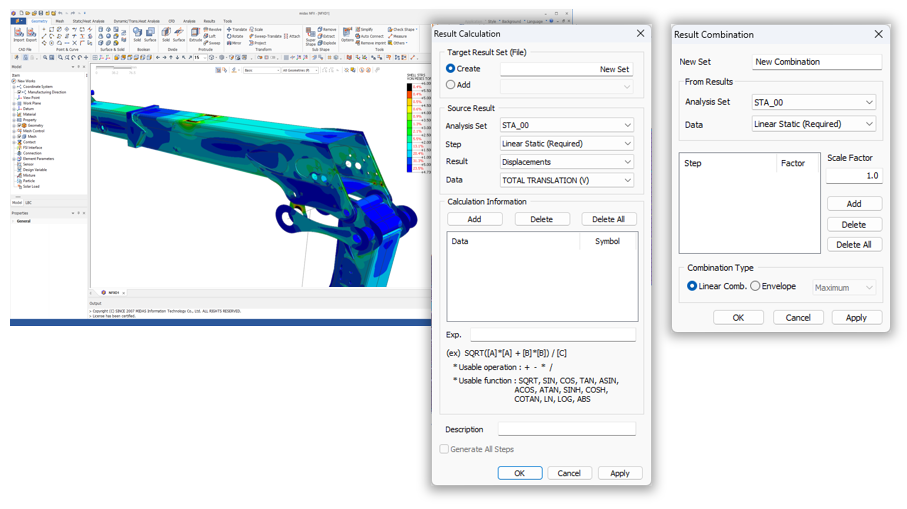
Task: Switch to the Mesh ribbon tab
Action: pos(60,21)
